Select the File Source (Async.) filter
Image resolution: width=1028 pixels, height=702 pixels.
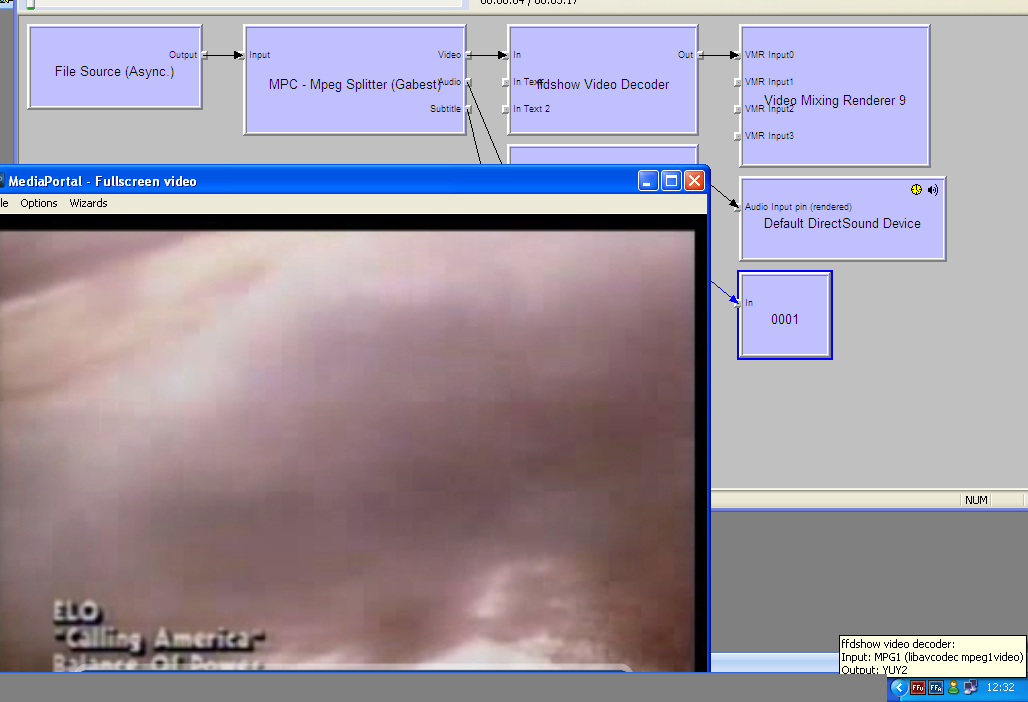[x=115, y=67]
